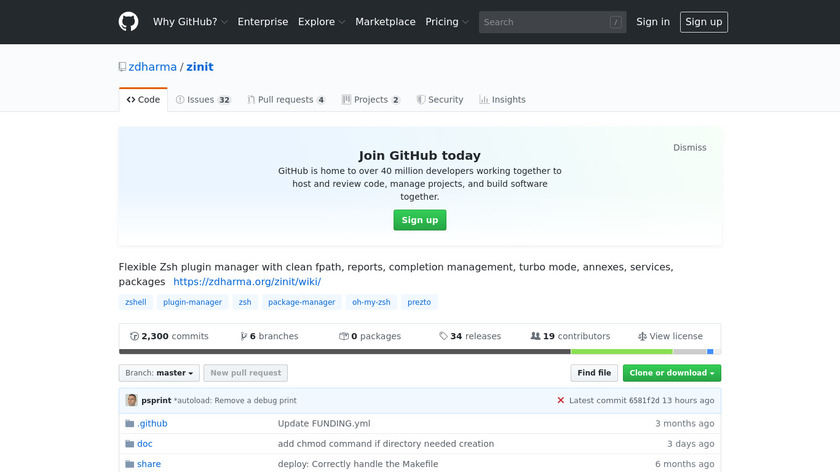The width and height of the screenshot is (840, 472).
Task: Click the contributors people icon
Action: pyautogui.click(x=535, y=336)
